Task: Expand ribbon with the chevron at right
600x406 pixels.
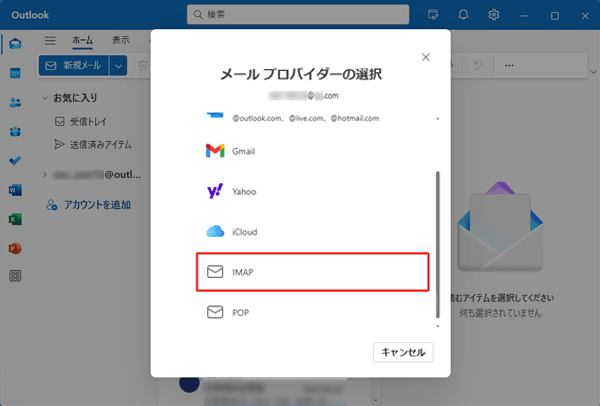Action: [x=593, y=72]
